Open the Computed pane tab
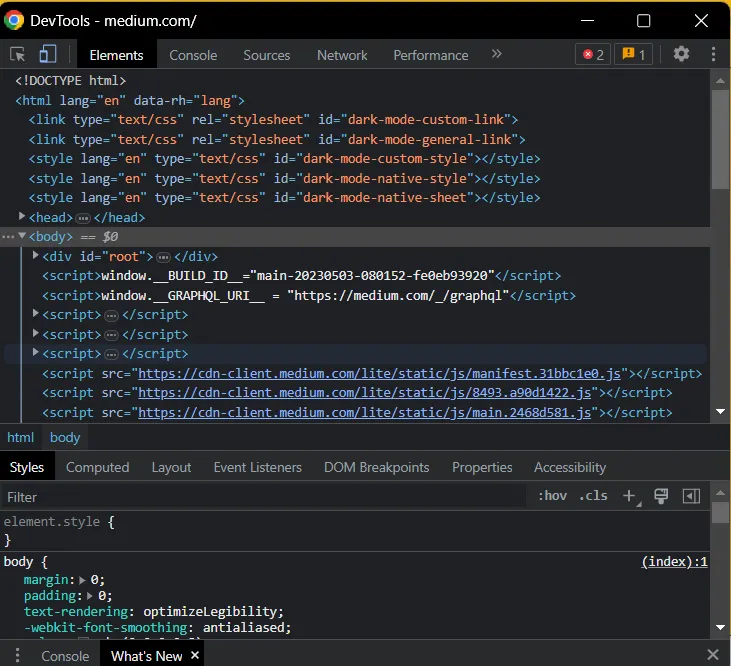 click(97, 467)
